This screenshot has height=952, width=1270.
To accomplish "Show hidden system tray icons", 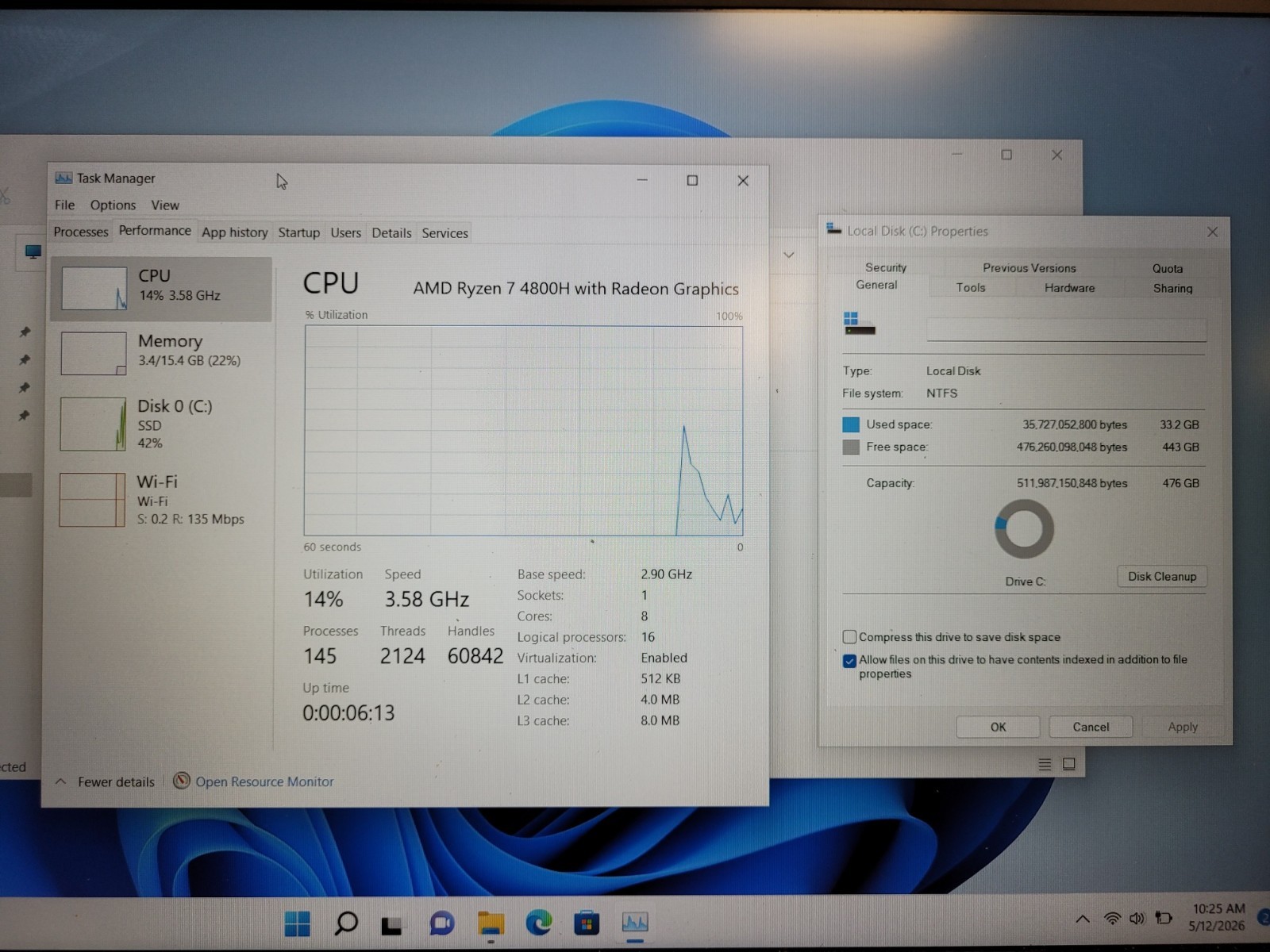I will click(1082, 919).
